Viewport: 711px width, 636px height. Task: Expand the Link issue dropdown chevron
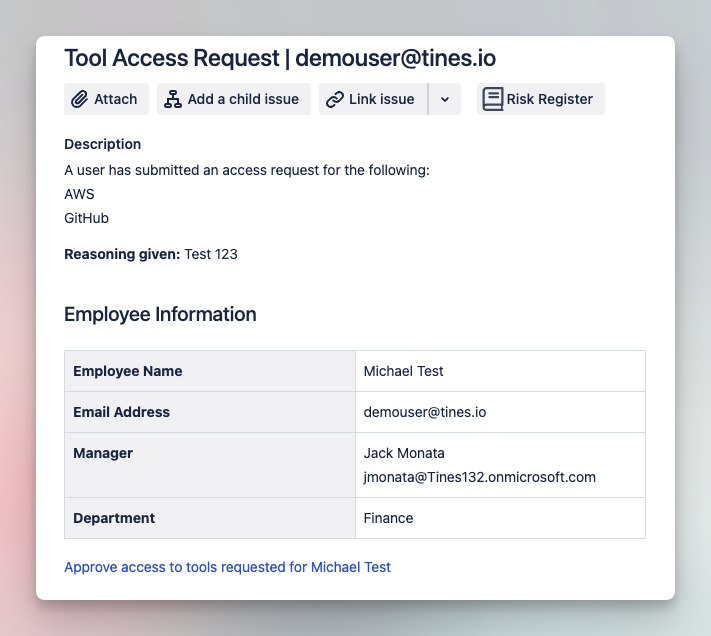coord(445,99)
